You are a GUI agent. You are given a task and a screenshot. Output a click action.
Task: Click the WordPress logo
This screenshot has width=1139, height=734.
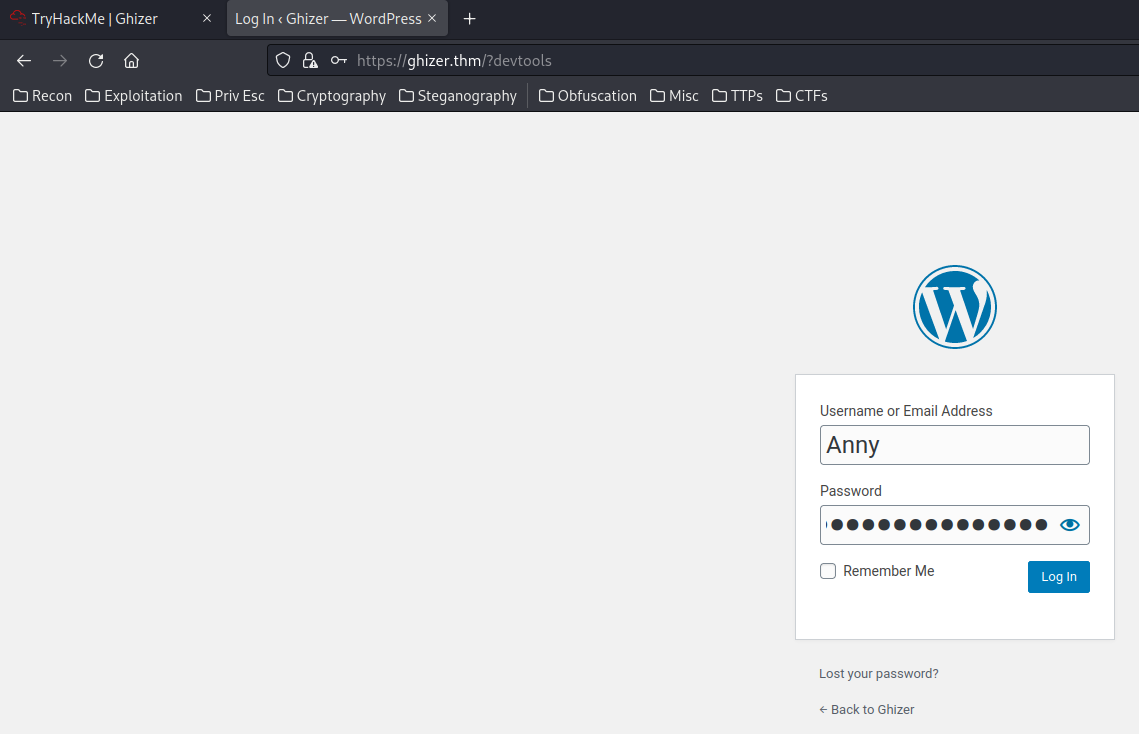point(954,307)
